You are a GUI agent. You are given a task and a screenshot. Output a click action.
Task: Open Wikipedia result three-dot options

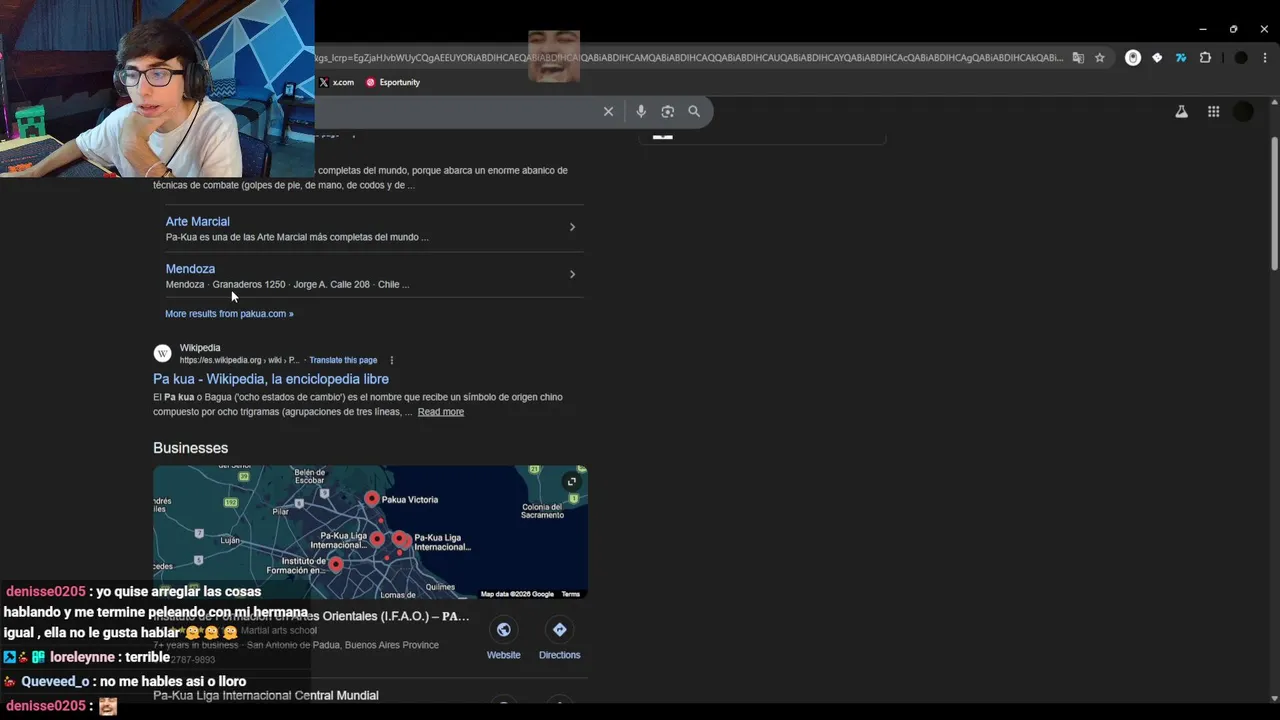point(392,360)
